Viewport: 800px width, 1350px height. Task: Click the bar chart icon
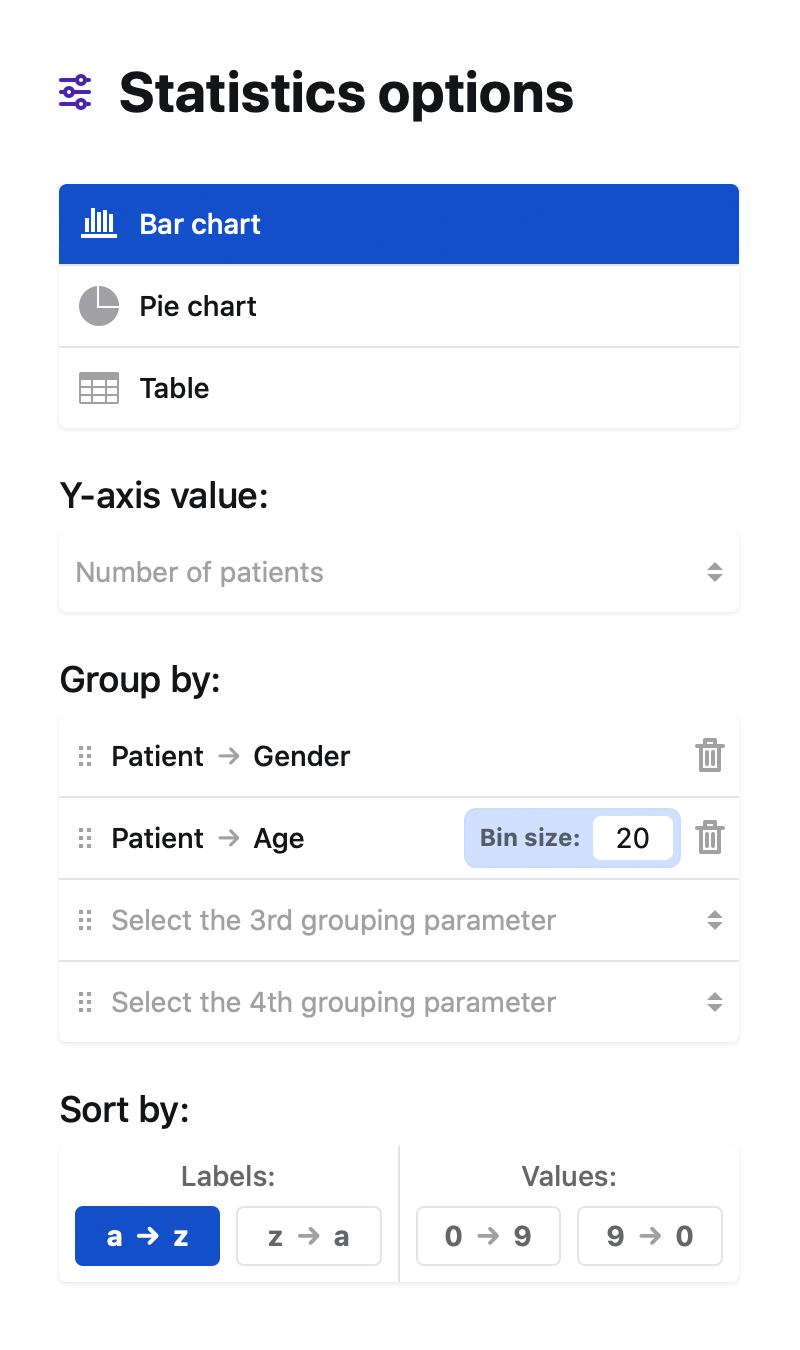click(99, 224)
